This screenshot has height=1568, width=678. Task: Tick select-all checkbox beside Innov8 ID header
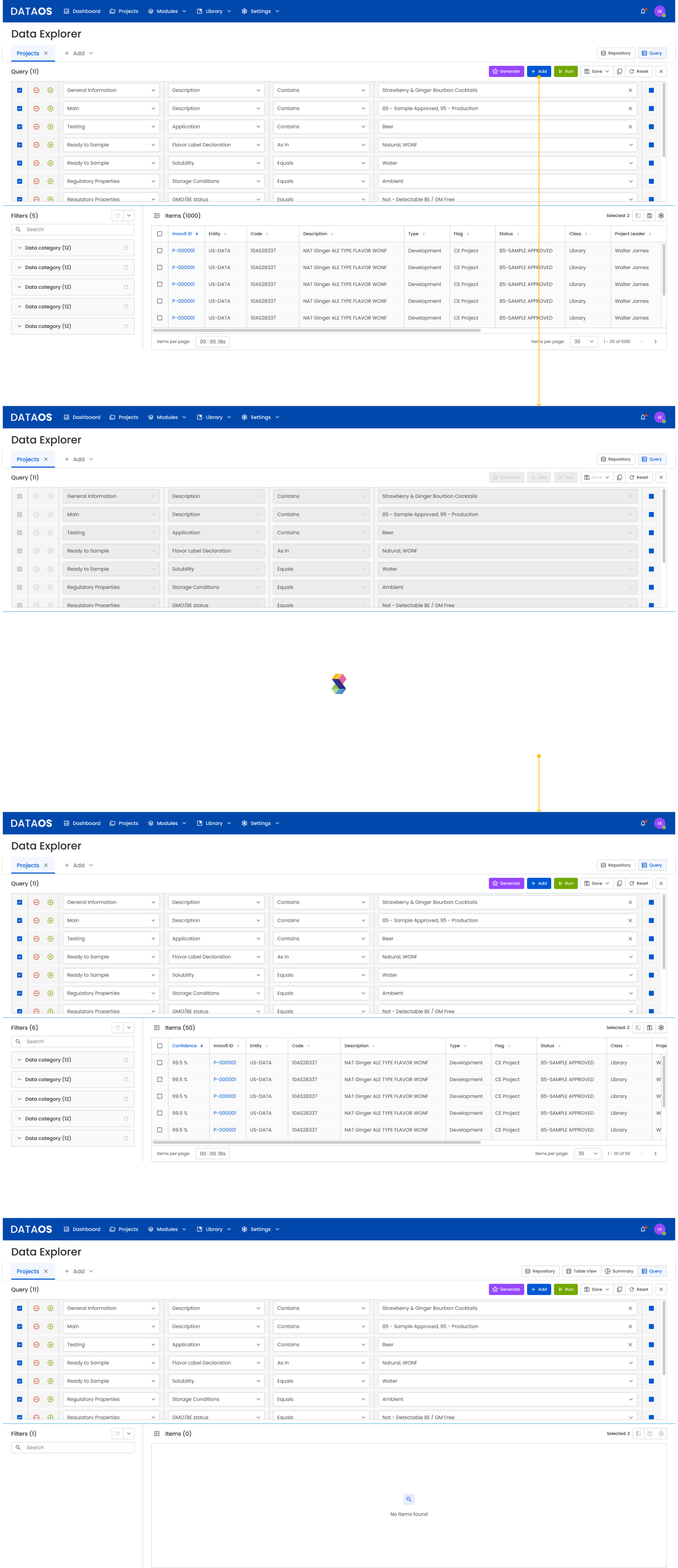click(x=160, y=234)
